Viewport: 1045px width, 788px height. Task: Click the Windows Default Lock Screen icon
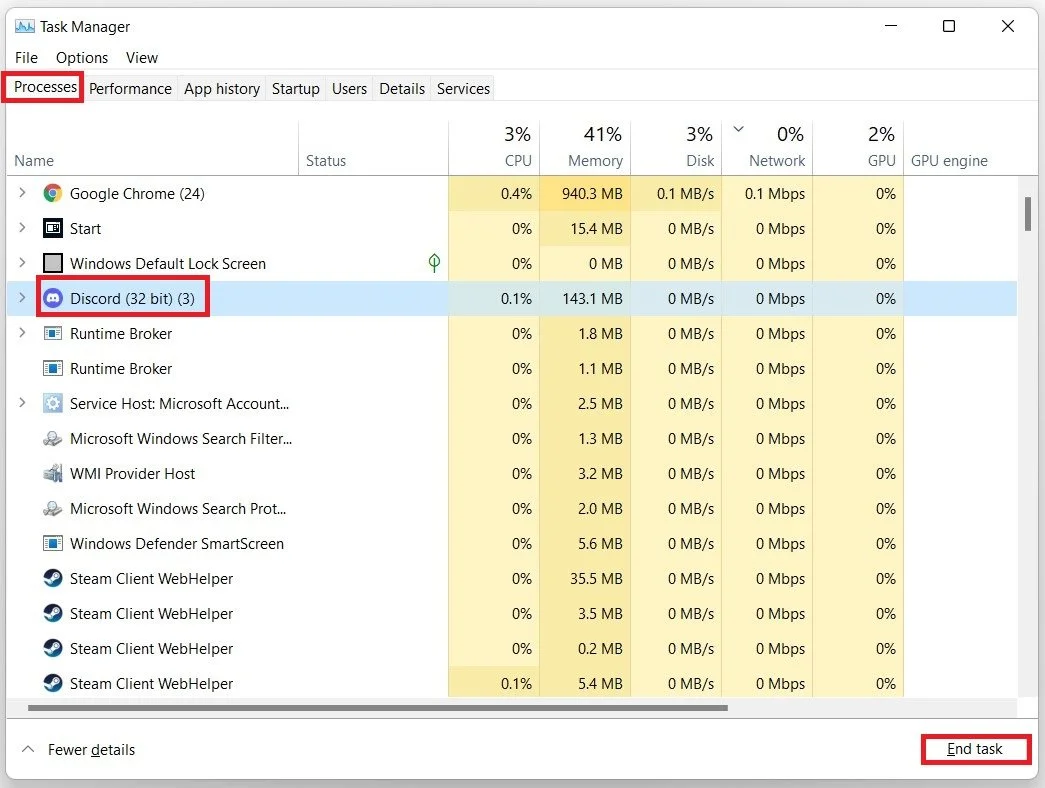coord(53,263)
